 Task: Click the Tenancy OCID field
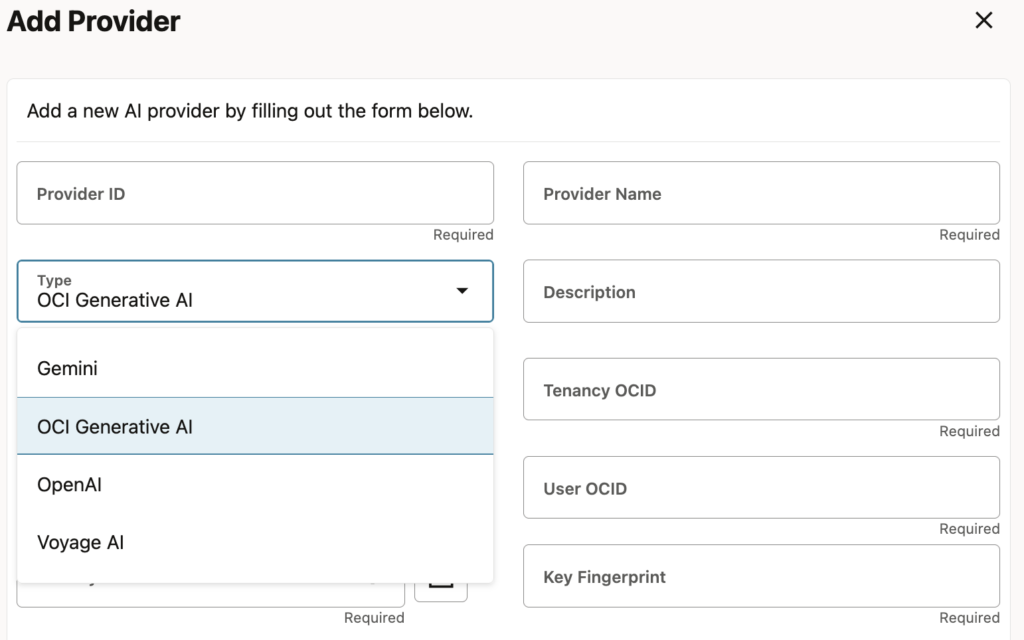[761, 389]
